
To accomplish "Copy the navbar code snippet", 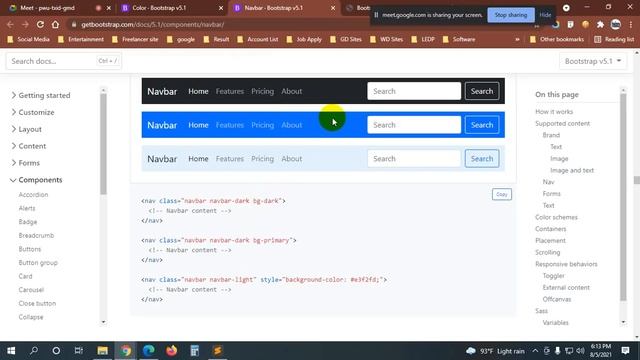I will point(502,195).
